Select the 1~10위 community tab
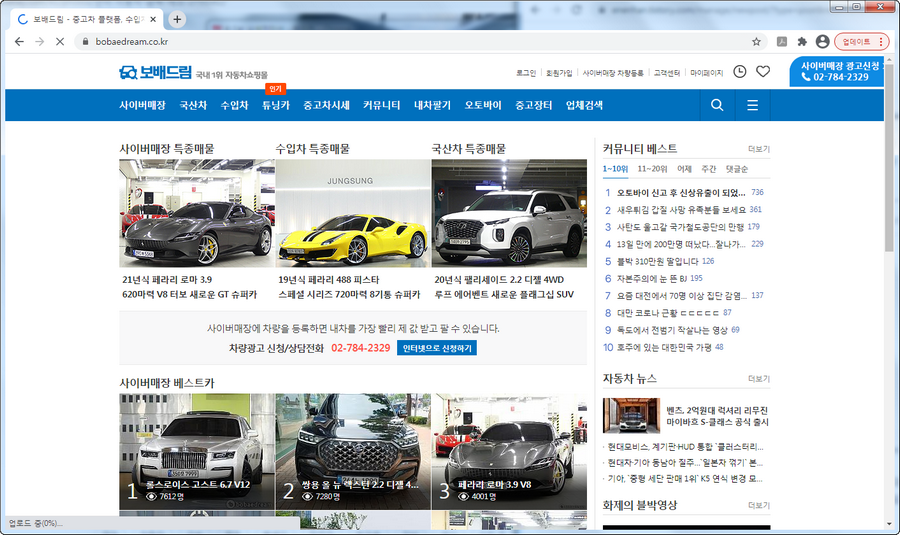The image size is (900, 535). point(615,169)
